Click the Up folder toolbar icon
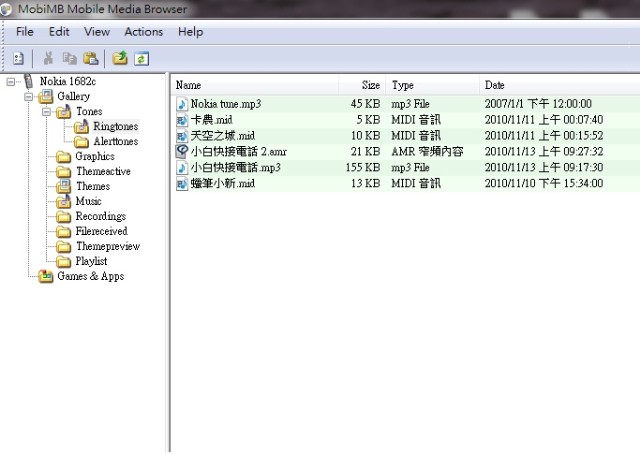The width and height of the screenshot is (640, 454). [120, 59]
